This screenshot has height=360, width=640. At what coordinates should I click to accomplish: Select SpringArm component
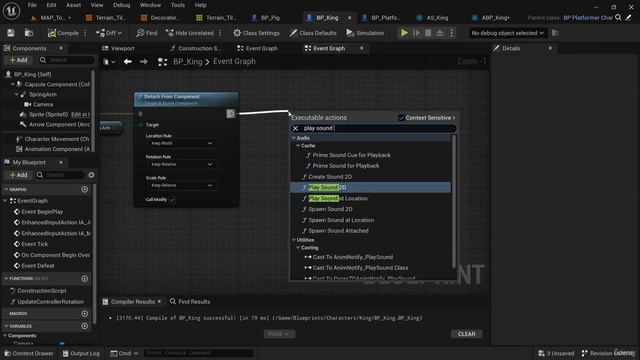coord(42,94)
